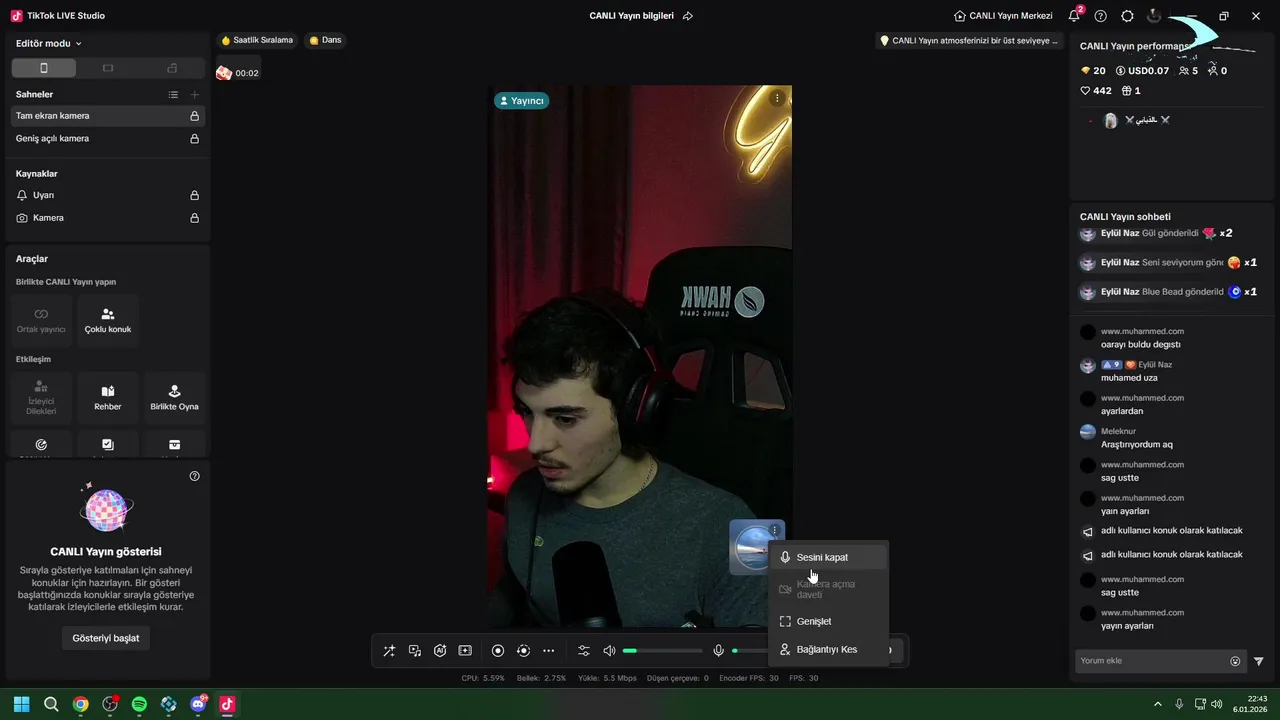Open the chat filter icon
The height and width of the screenshot is (720, 1280).
(x=1259, y=661)
